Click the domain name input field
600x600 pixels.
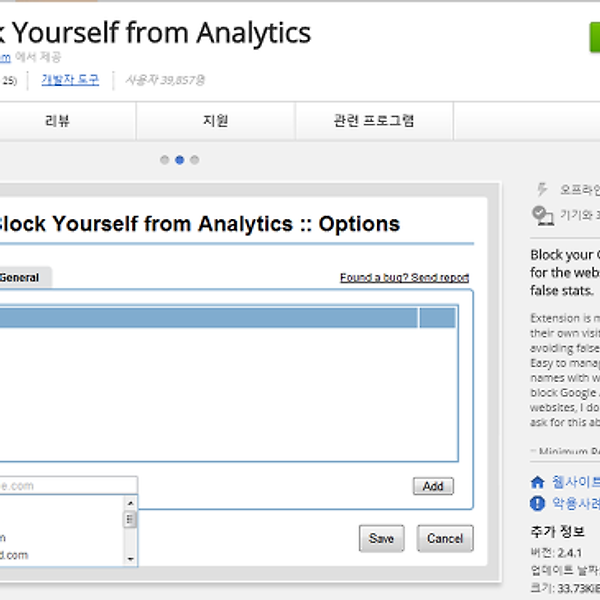point(66,486)
